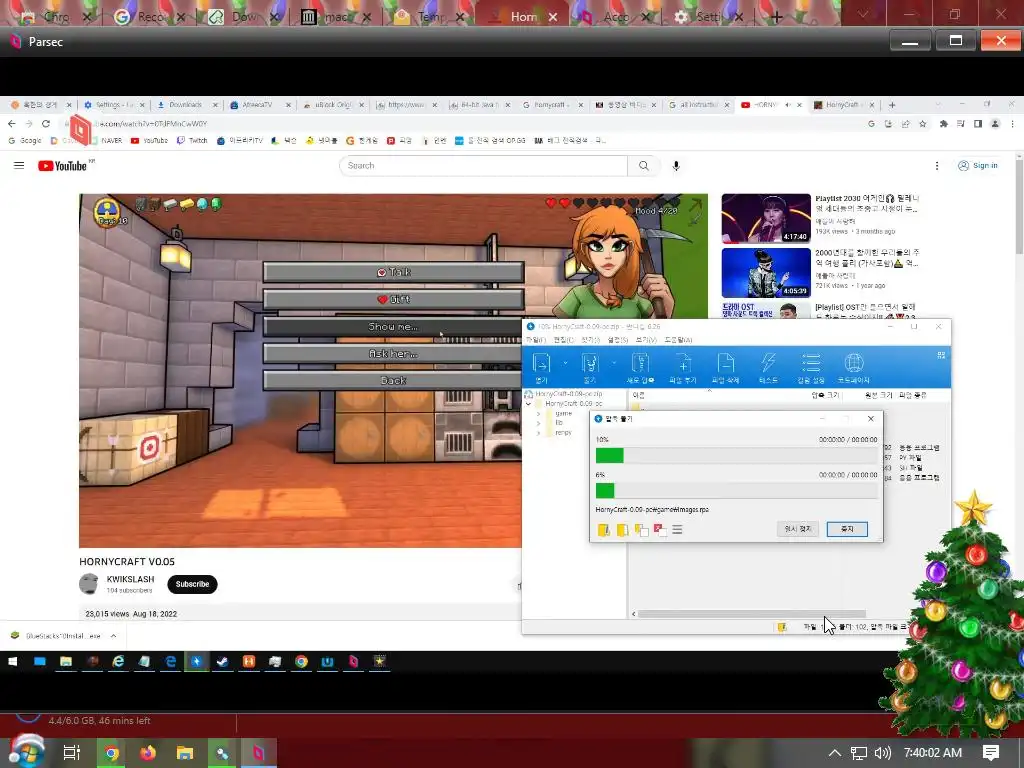Open the BlueStacks download item chevron menu
The image size is (1024, 768).
click(x=114, y=635)
